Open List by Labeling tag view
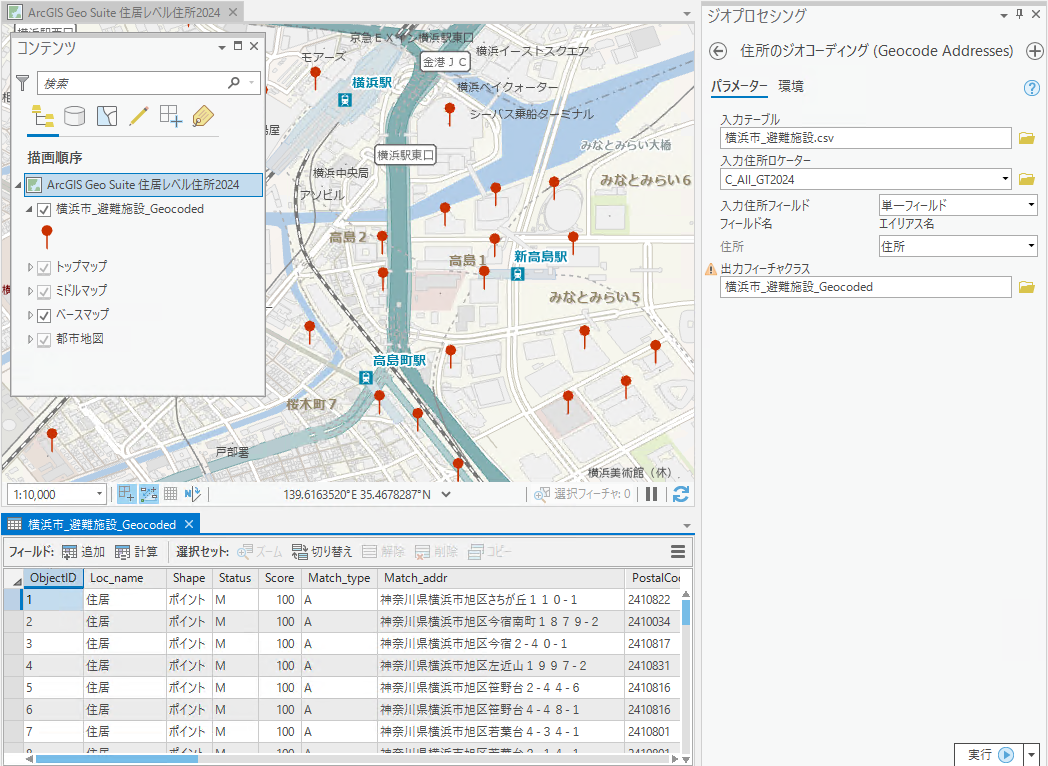The width and height of the screenshot is (1048, 766). pyautogui.click(x=203, y=116)
